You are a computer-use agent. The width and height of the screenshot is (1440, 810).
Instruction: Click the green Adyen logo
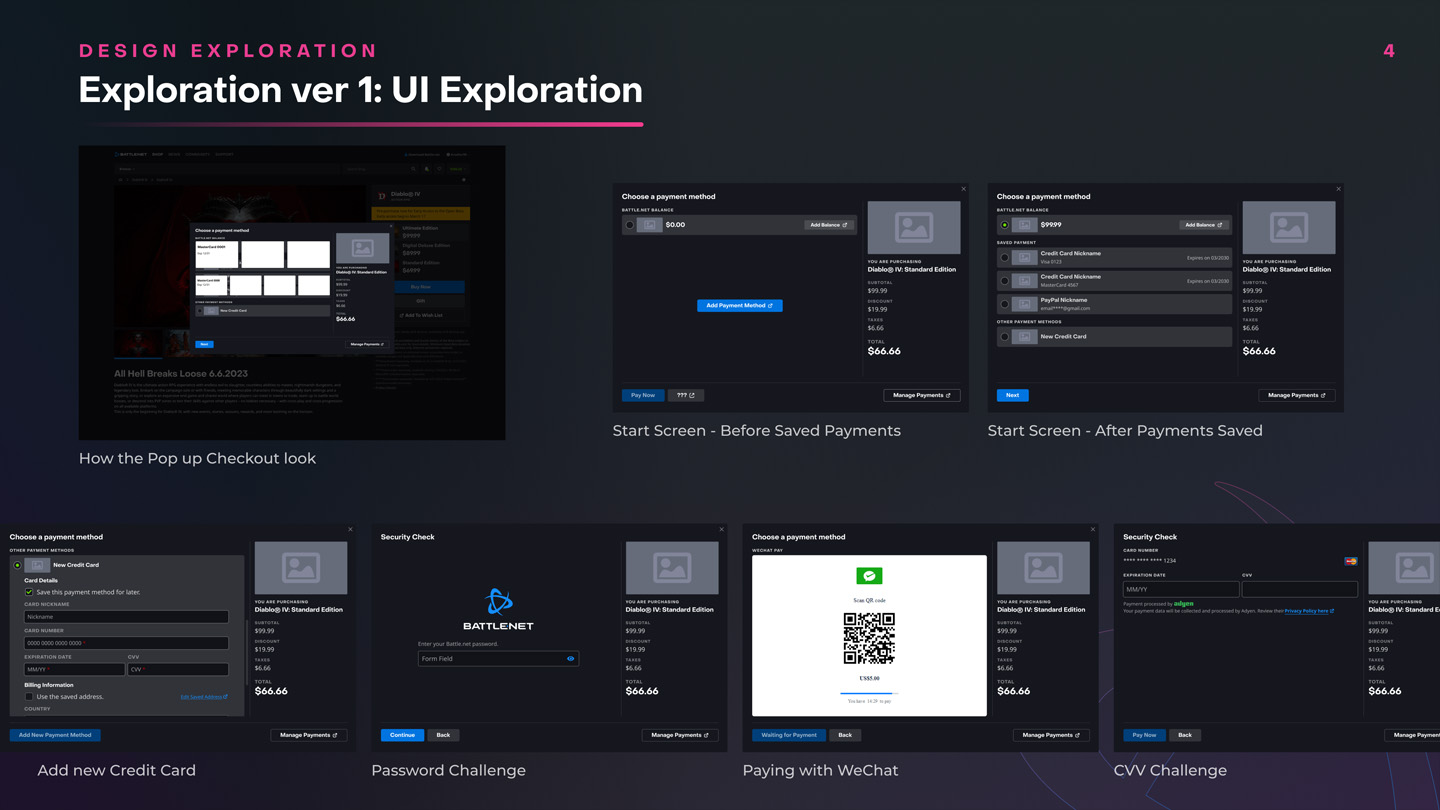click(1184, 604)
